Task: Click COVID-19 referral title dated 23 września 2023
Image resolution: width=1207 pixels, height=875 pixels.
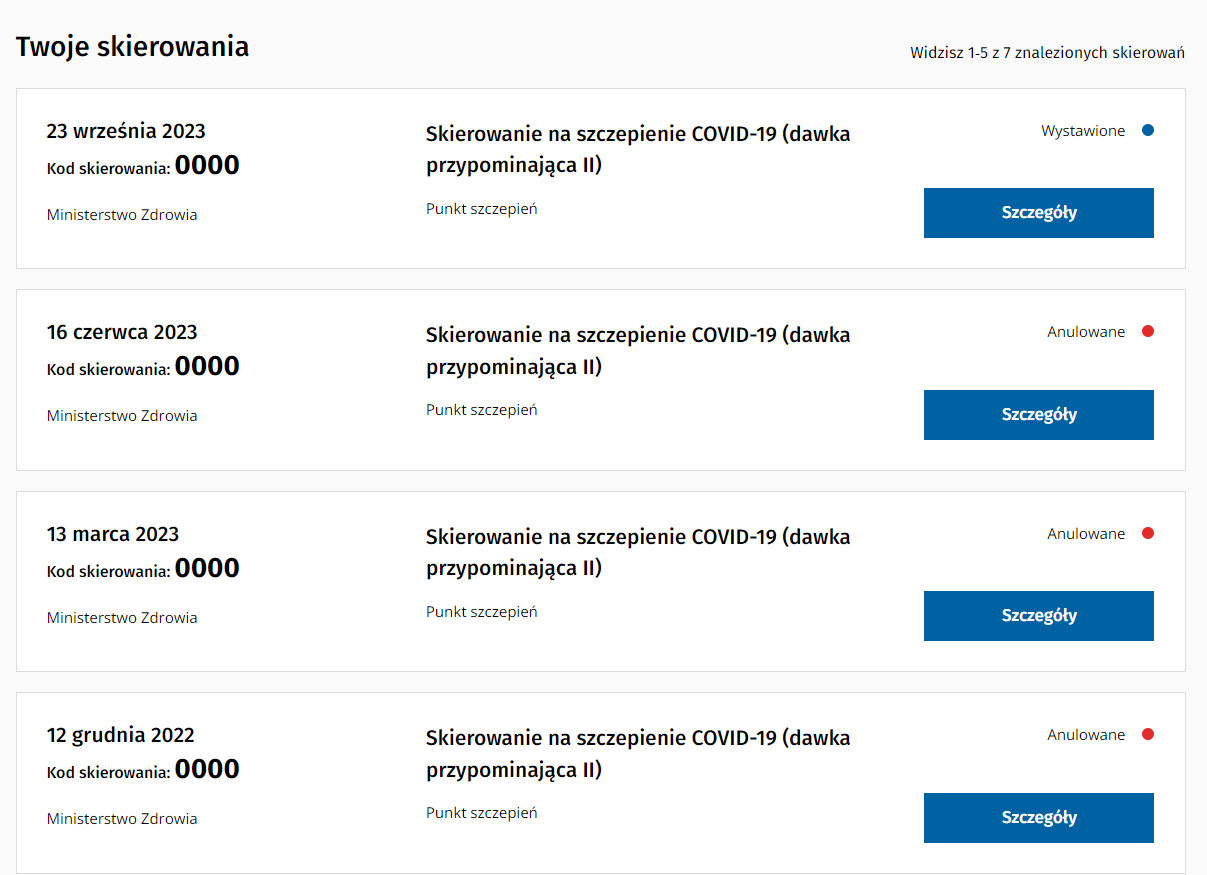Action: pyautogui.click(x=638, y=149)
